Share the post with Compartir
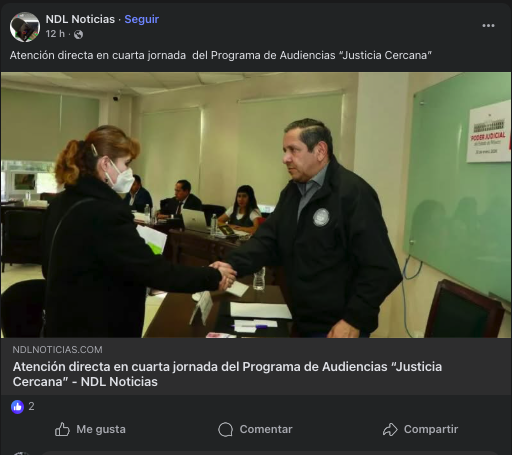Viewport: 512px width, 455px height. tap(431, 429)
